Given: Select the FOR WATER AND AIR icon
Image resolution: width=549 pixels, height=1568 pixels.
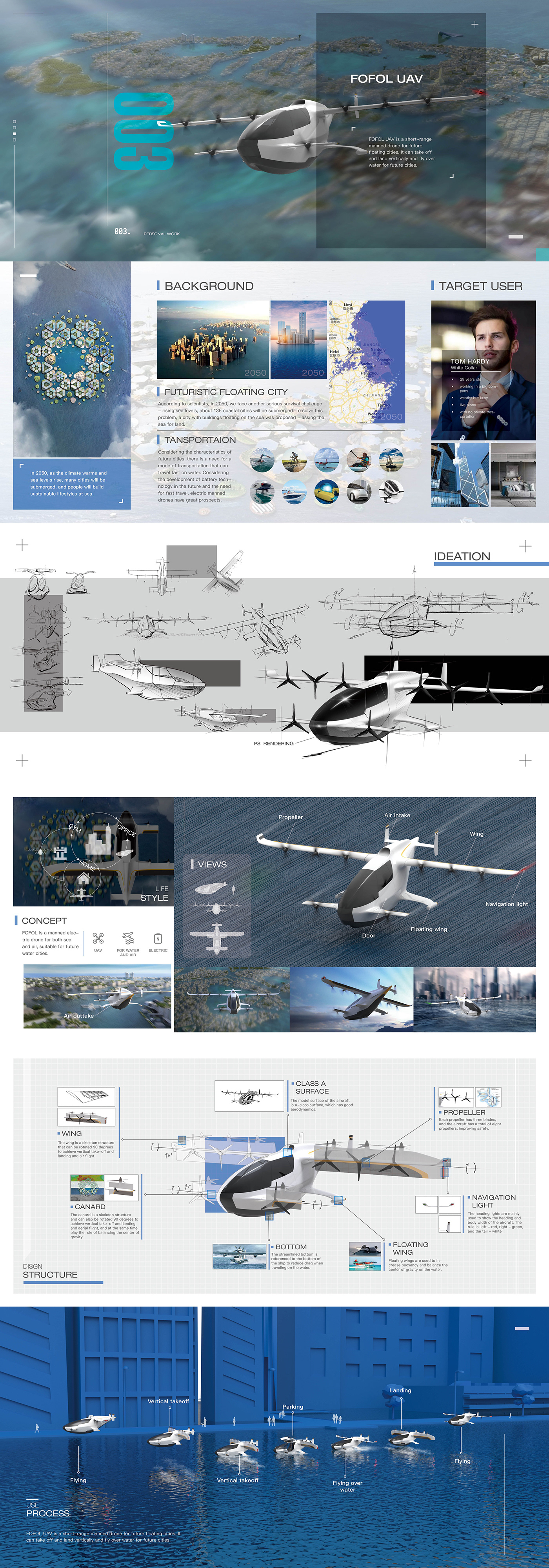Looking at the screenshot, I should click(x=128, y=938).
